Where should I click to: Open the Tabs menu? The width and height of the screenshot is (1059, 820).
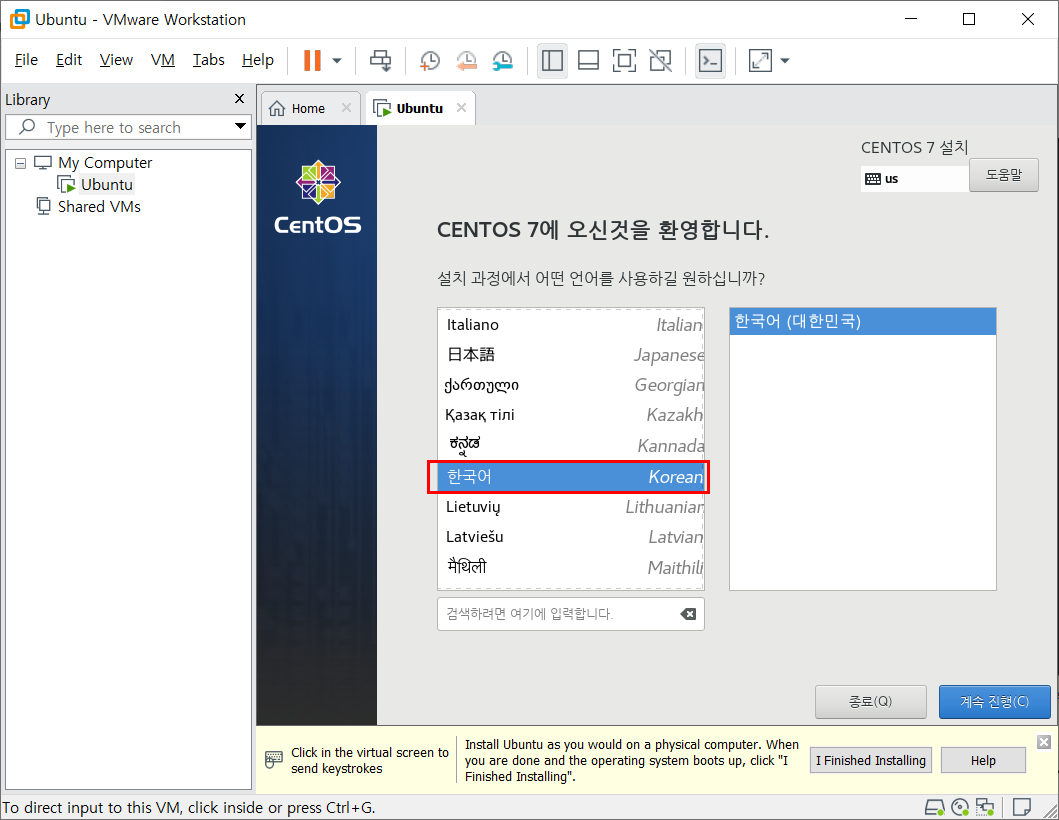(x=209, y=59)
